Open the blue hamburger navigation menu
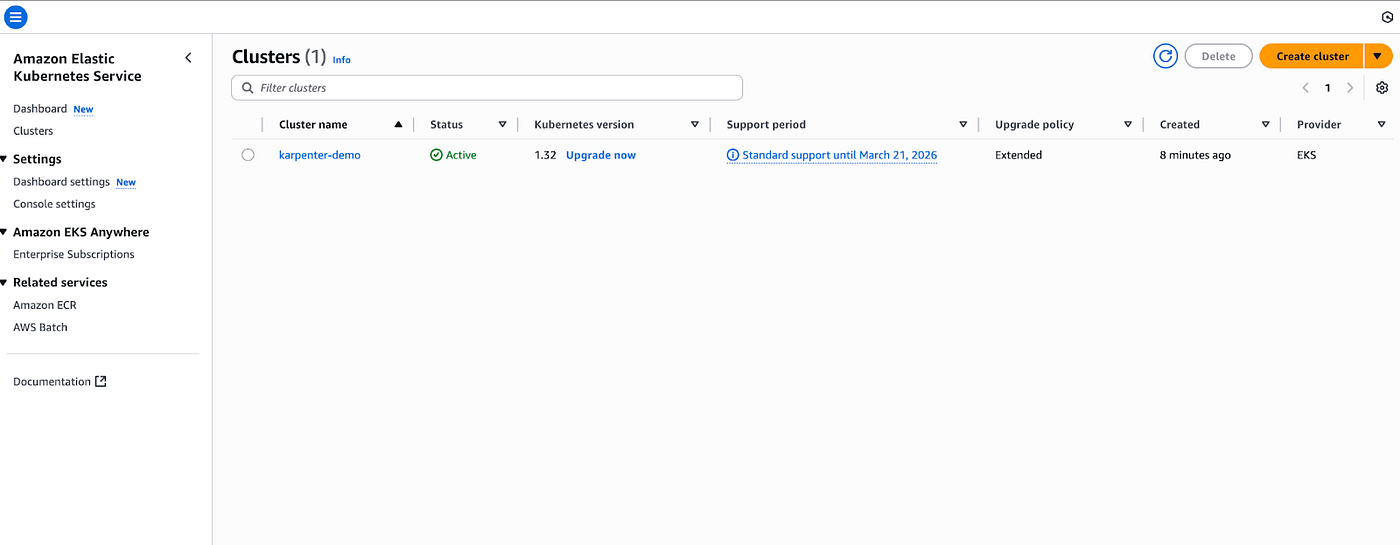This screenshot has height=545, width=1400. pos(16,17)
